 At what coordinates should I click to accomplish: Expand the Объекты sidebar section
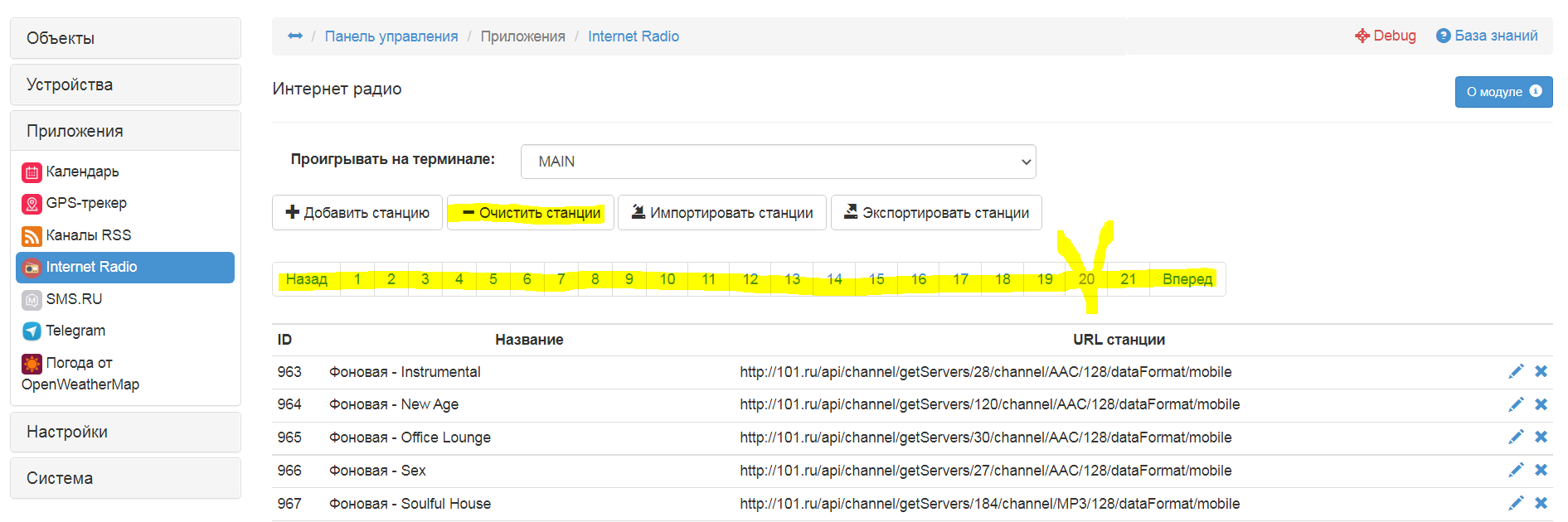pos(125,38)
